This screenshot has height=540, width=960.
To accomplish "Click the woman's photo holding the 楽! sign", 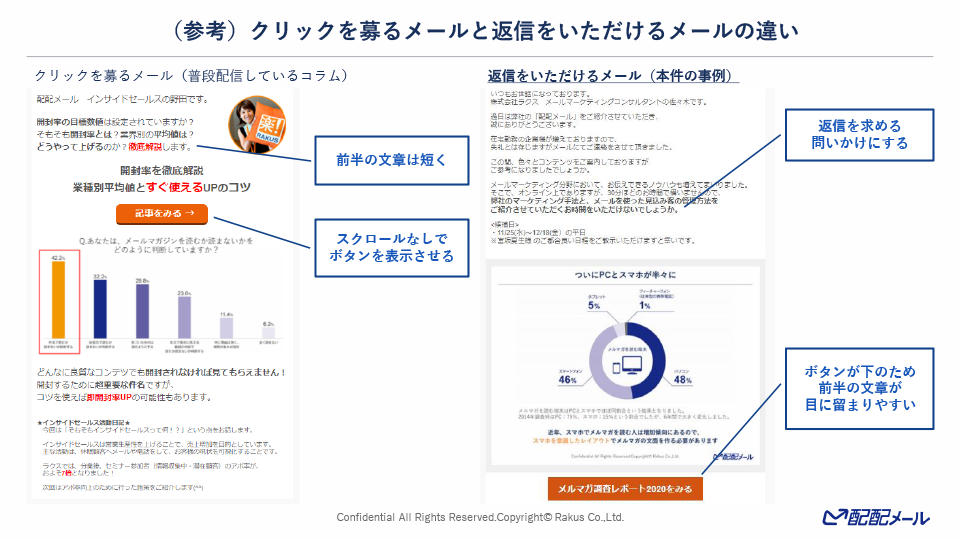I will 258,124.
